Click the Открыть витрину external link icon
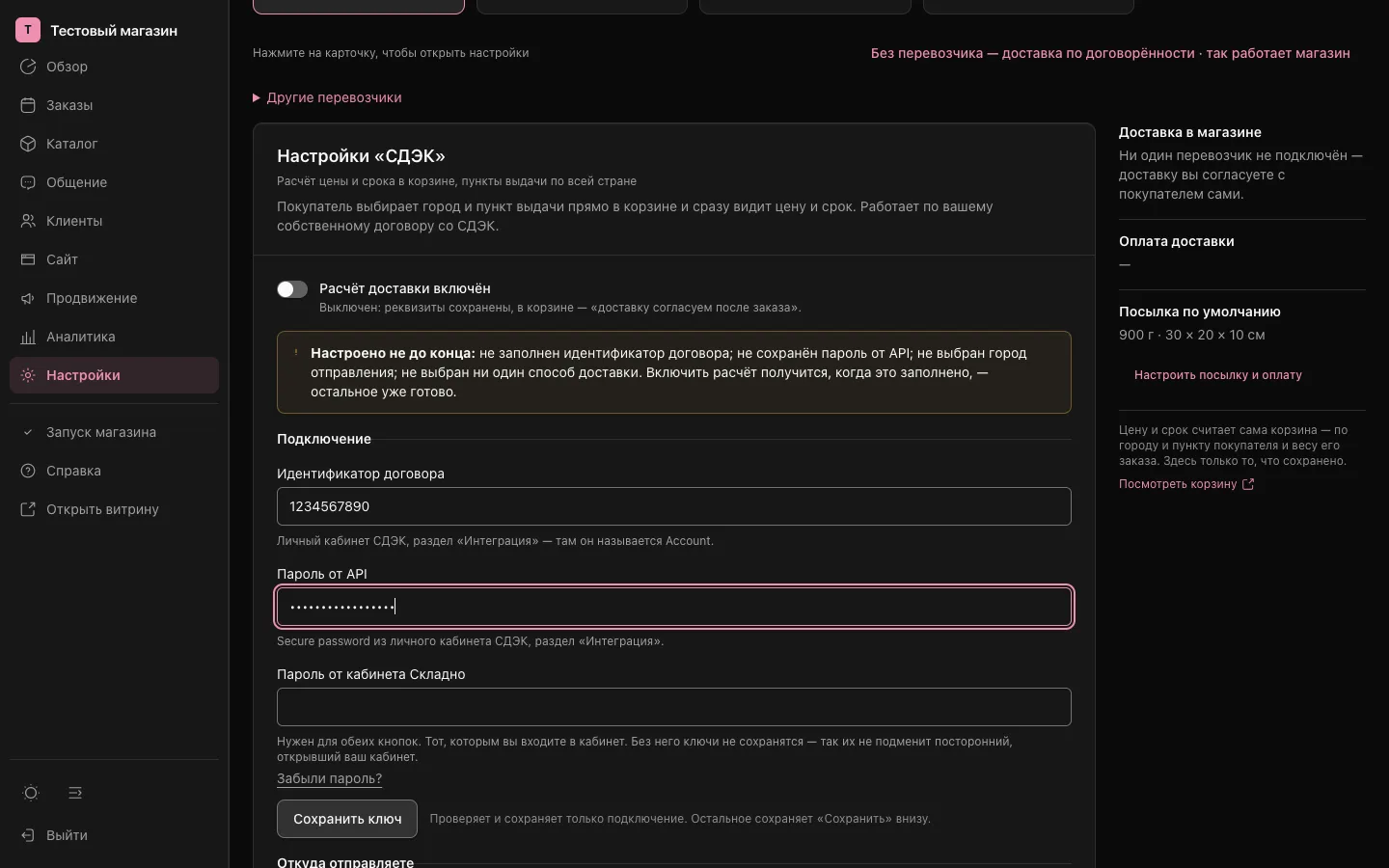Viewport: 1389px width, 868px height. click(28, 509)
